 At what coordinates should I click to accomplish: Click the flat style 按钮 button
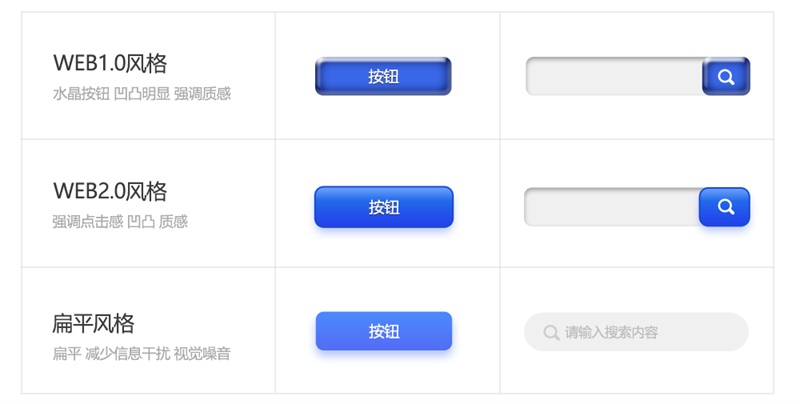384,331
